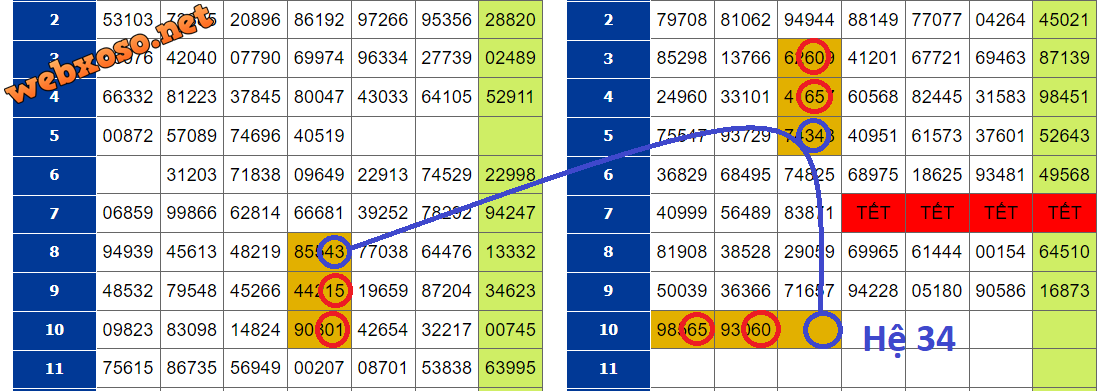Click on 41201
The height and width of the screenshot is (391, 1114).
tap(873, 58)
